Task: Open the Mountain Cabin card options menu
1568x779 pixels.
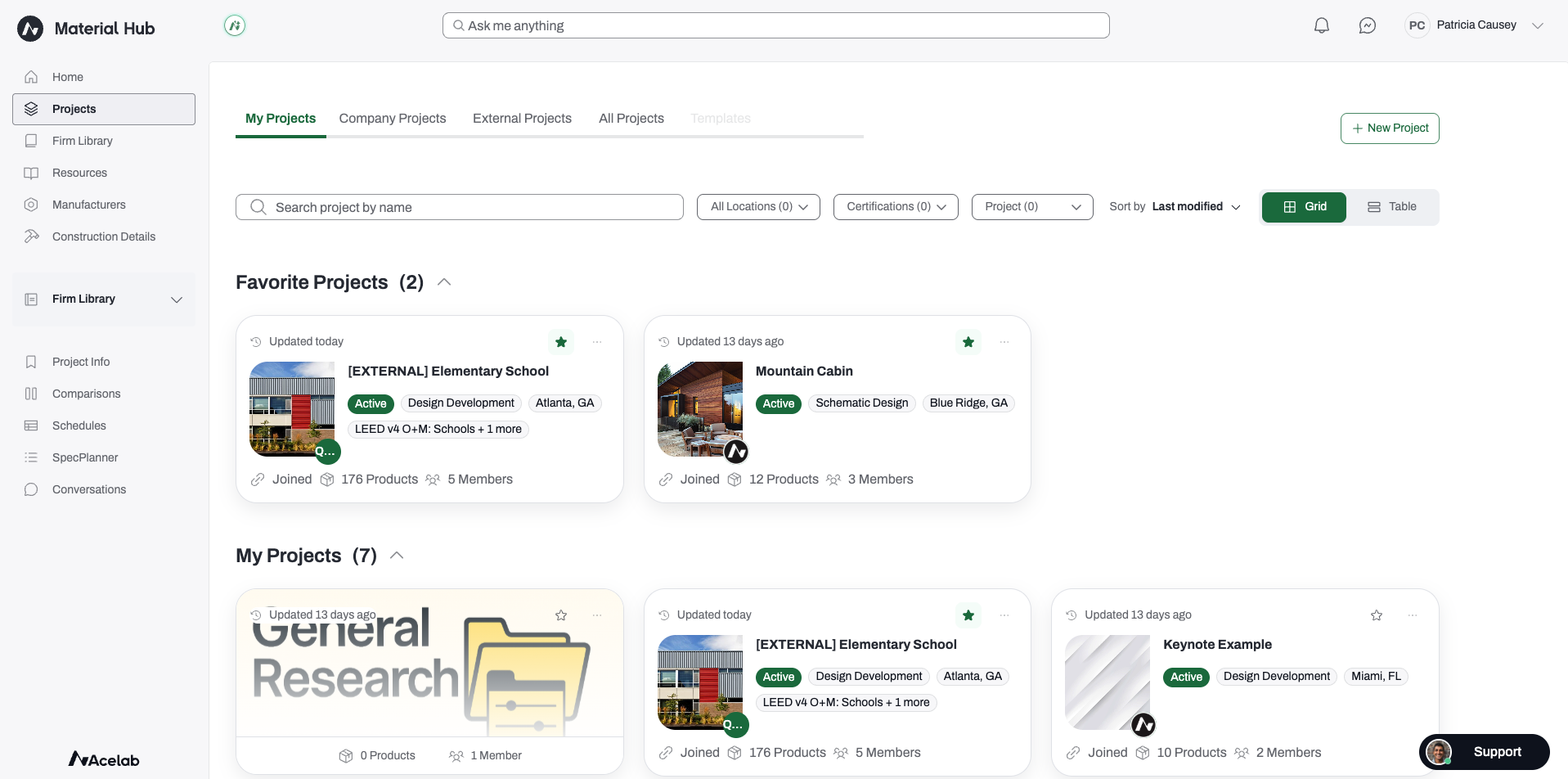Action: point(1004,342)
